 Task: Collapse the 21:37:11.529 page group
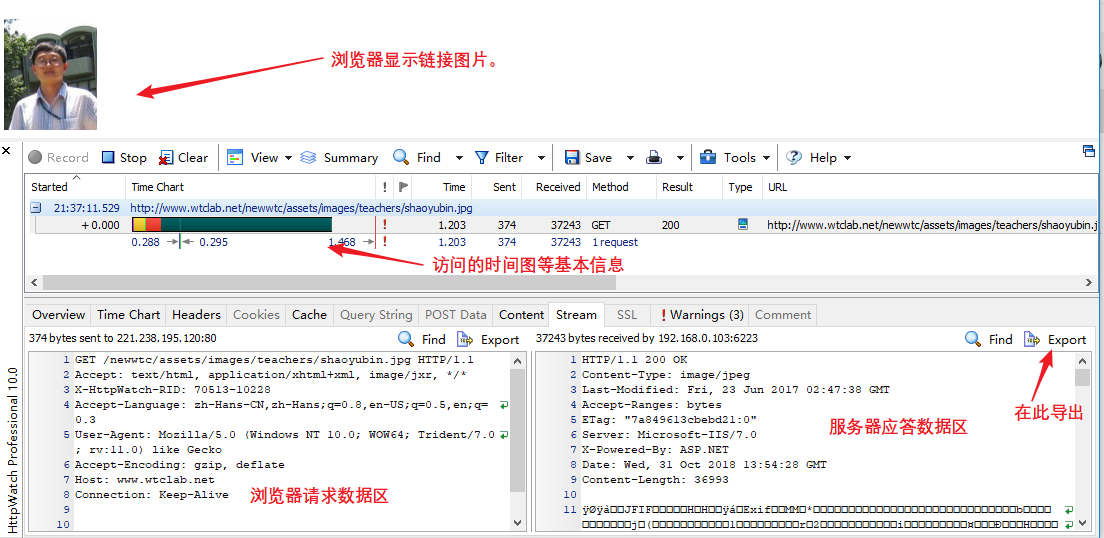(x=34, y=208)
